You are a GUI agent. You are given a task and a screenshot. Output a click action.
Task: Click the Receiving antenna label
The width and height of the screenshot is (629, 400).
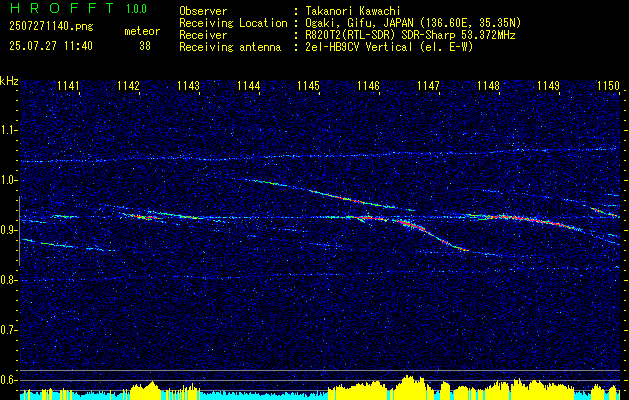[x=230, y=47]
